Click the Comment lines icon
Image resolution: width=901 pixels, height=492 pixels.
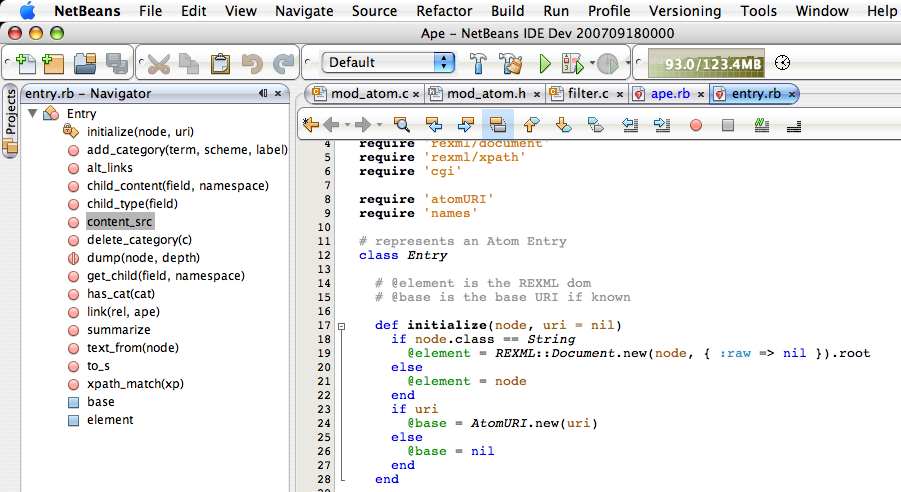click(762, 124)
